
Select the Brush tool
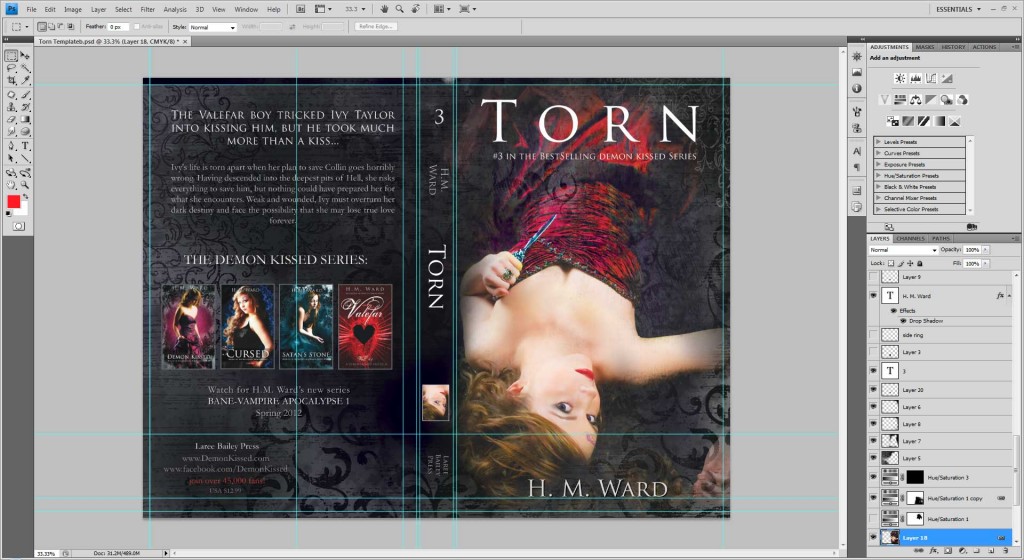point(25,95)
